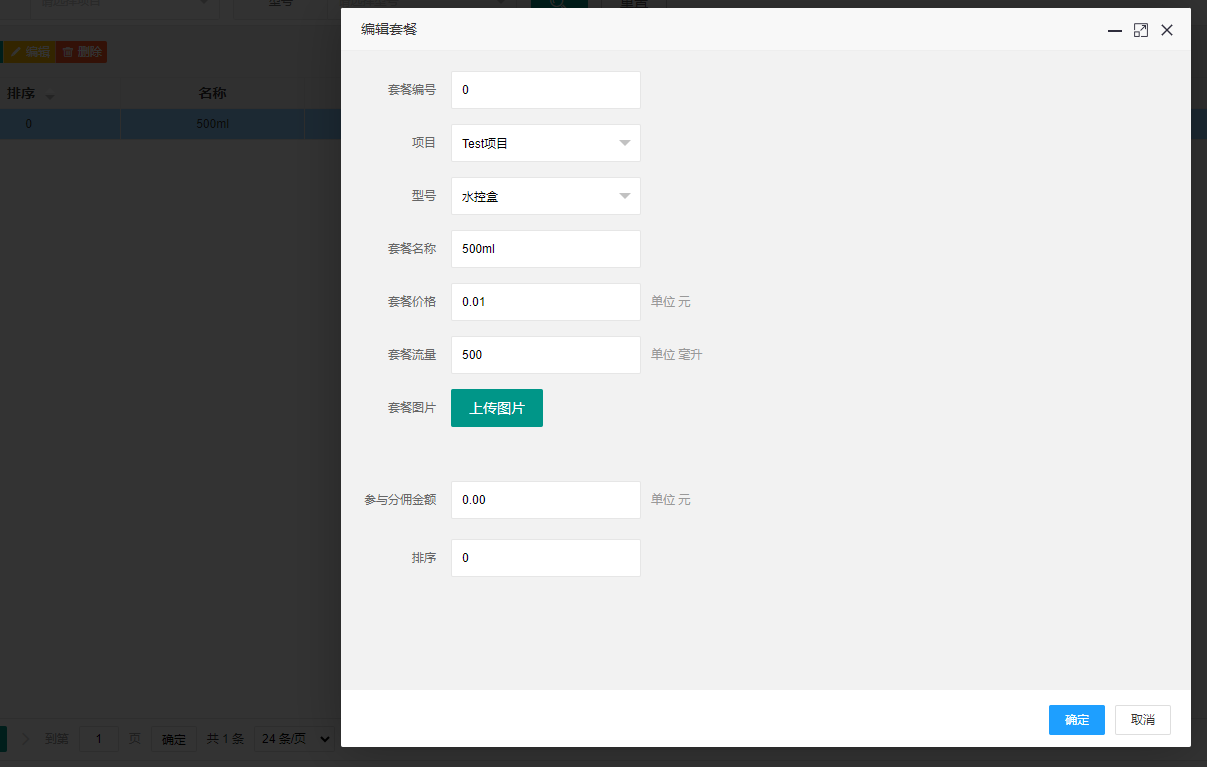Close the 编辑套餐 dialog
The image size is (1207, 767).
point(1167,31)
